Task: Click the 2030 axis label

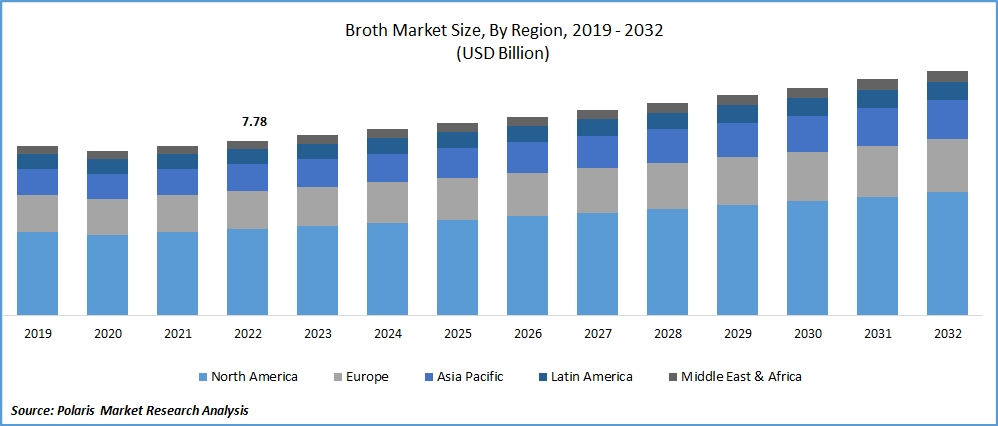Action: pos(808,334)
